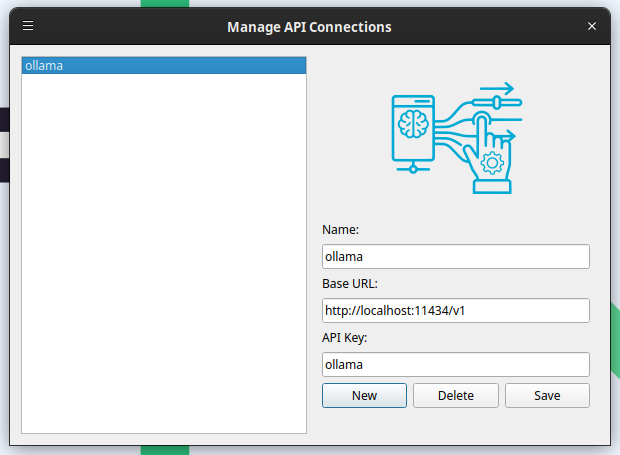Click the Base URL input field
This screenshot has width=620, height=455.
(x=456, y=310)
